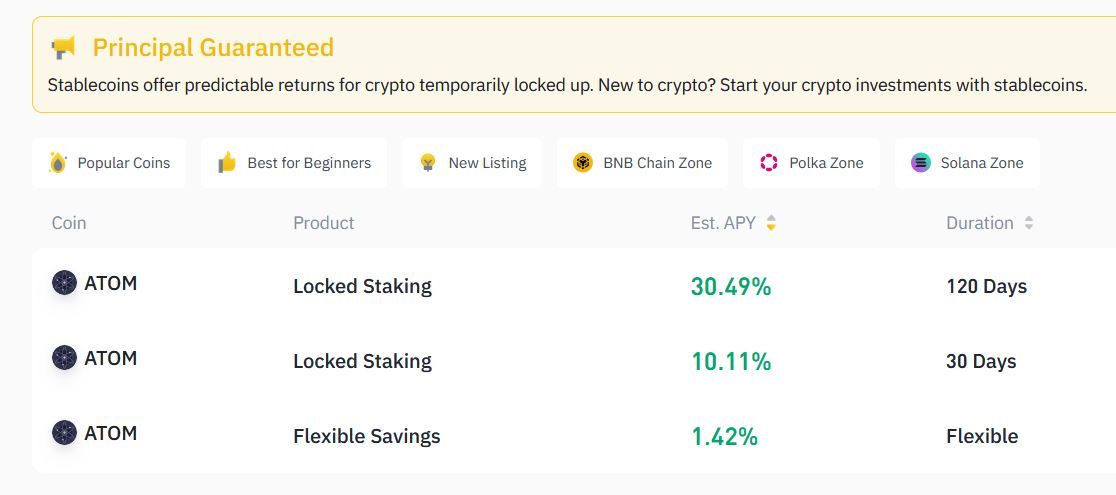Select the Popular Coins filter
This screenshot has width=1116, height=495.
coord(109,163)
